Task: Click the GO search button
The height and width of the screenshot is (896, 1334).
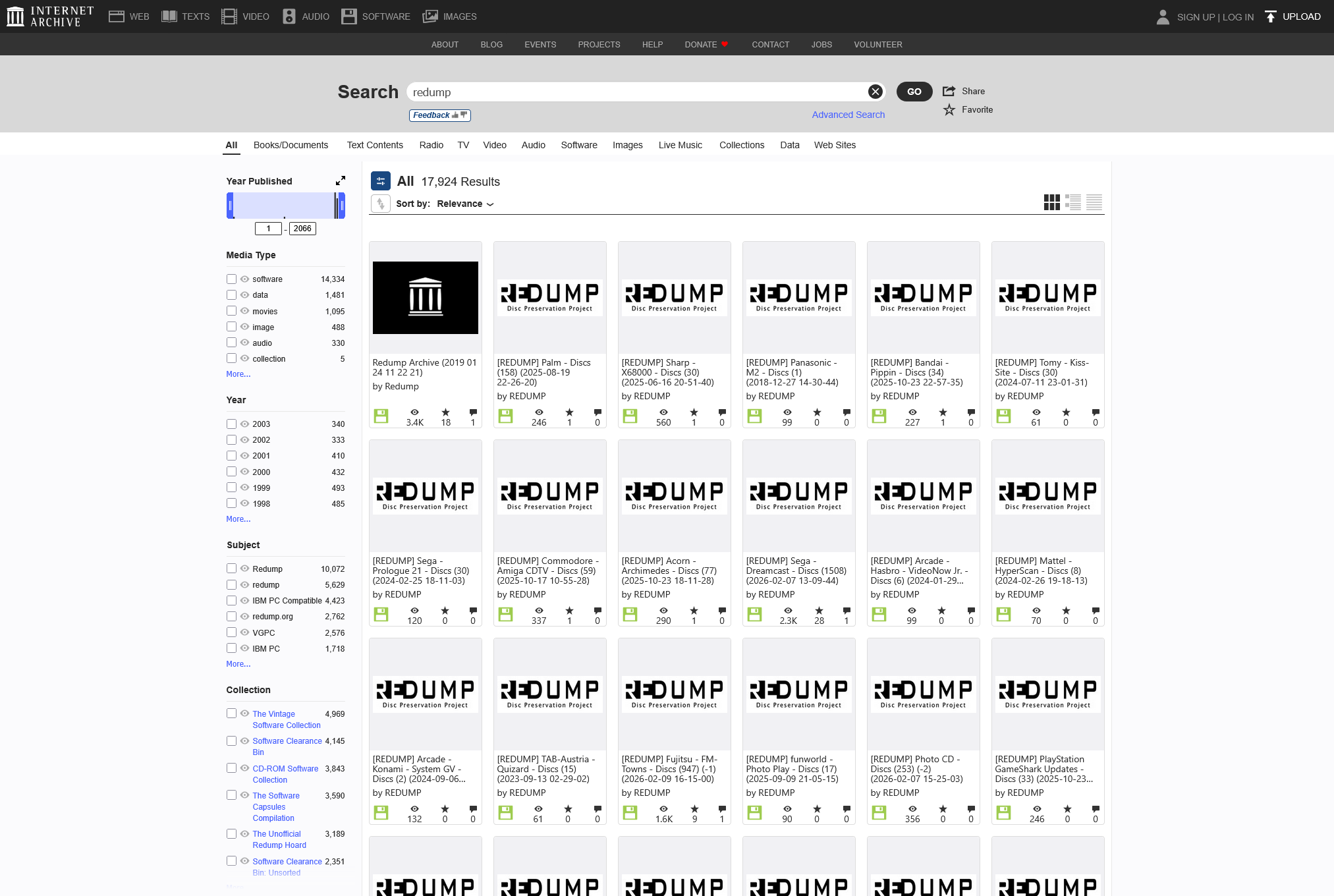Action: pos(914,92)
